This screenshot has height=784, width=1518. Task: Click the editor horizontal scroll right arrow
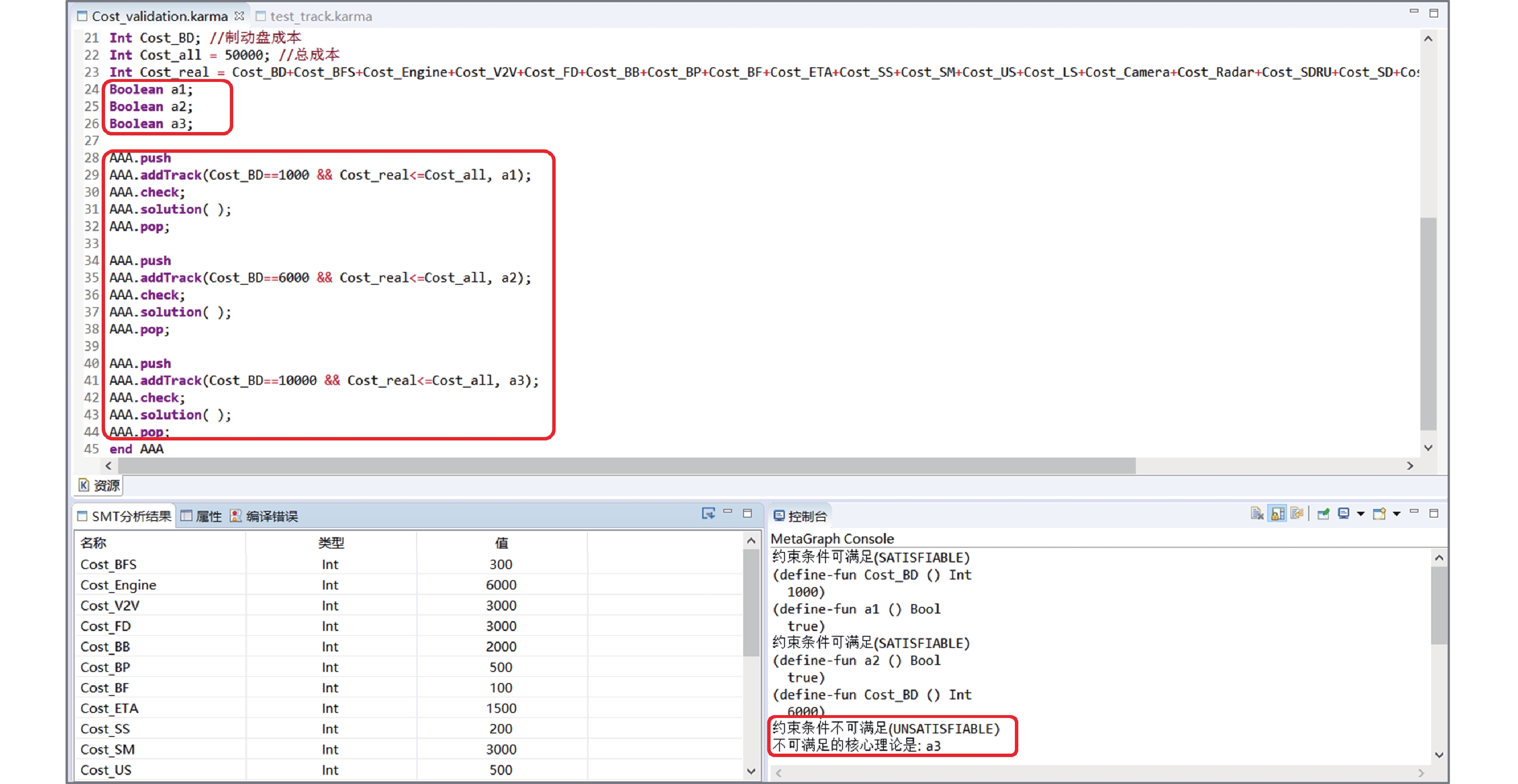pos(1410,465)
